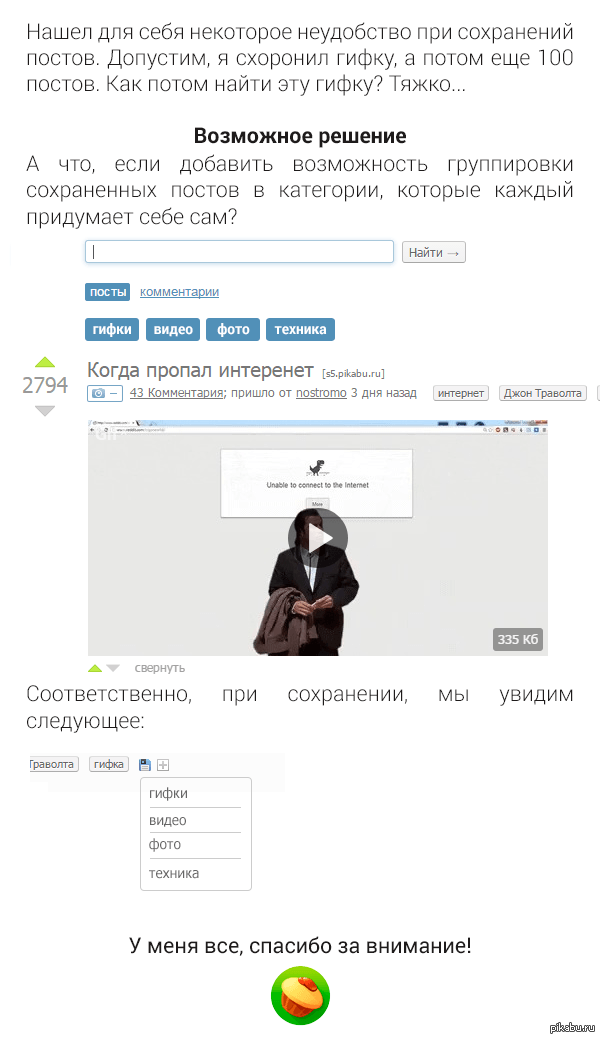Select the видео category tag
Screen dimensions: 600x1039
173,329
